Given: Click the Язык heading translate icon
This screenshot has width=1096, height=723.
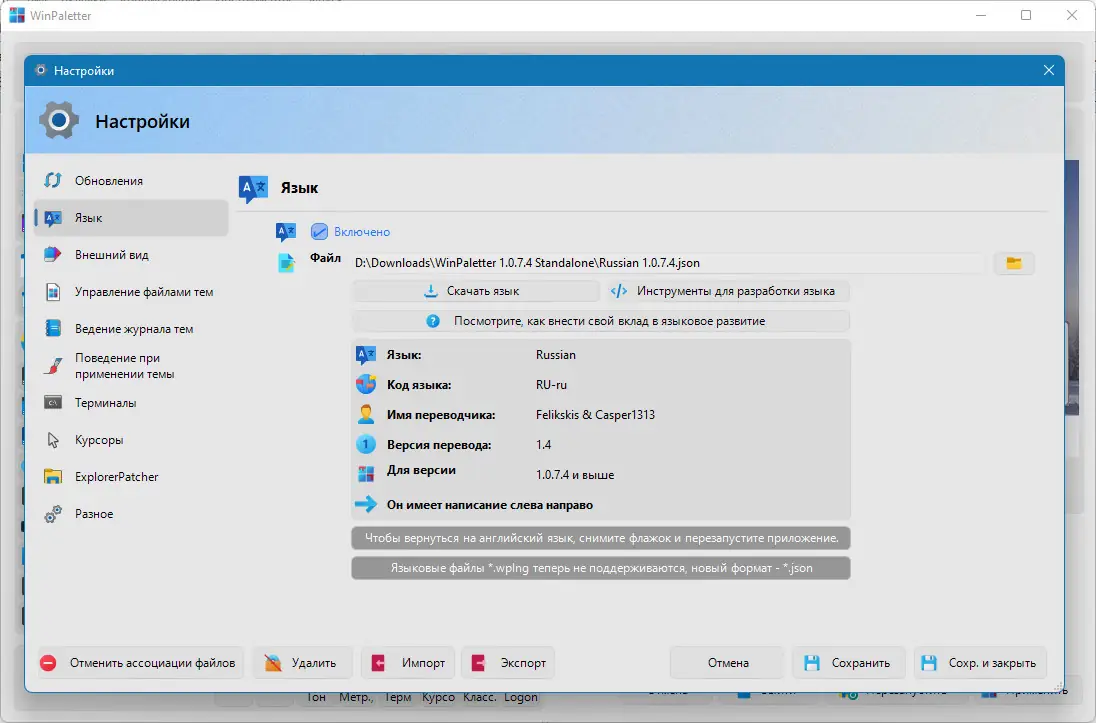Looking at the screenshot, I should tap(253, 188).
